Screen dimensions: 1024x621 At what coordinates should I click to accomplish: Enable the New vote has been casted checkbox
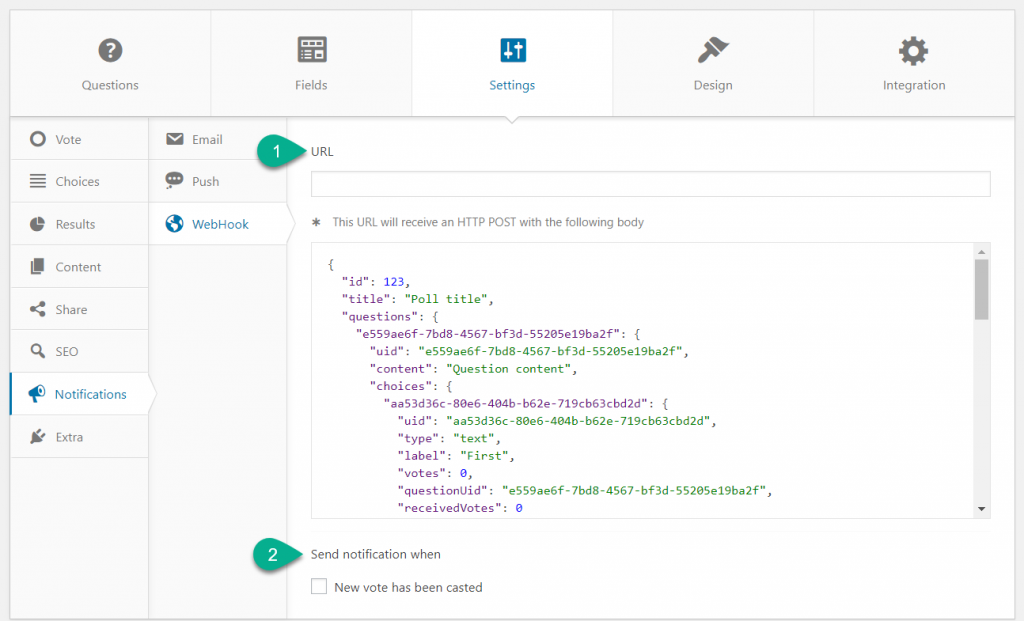318,586
